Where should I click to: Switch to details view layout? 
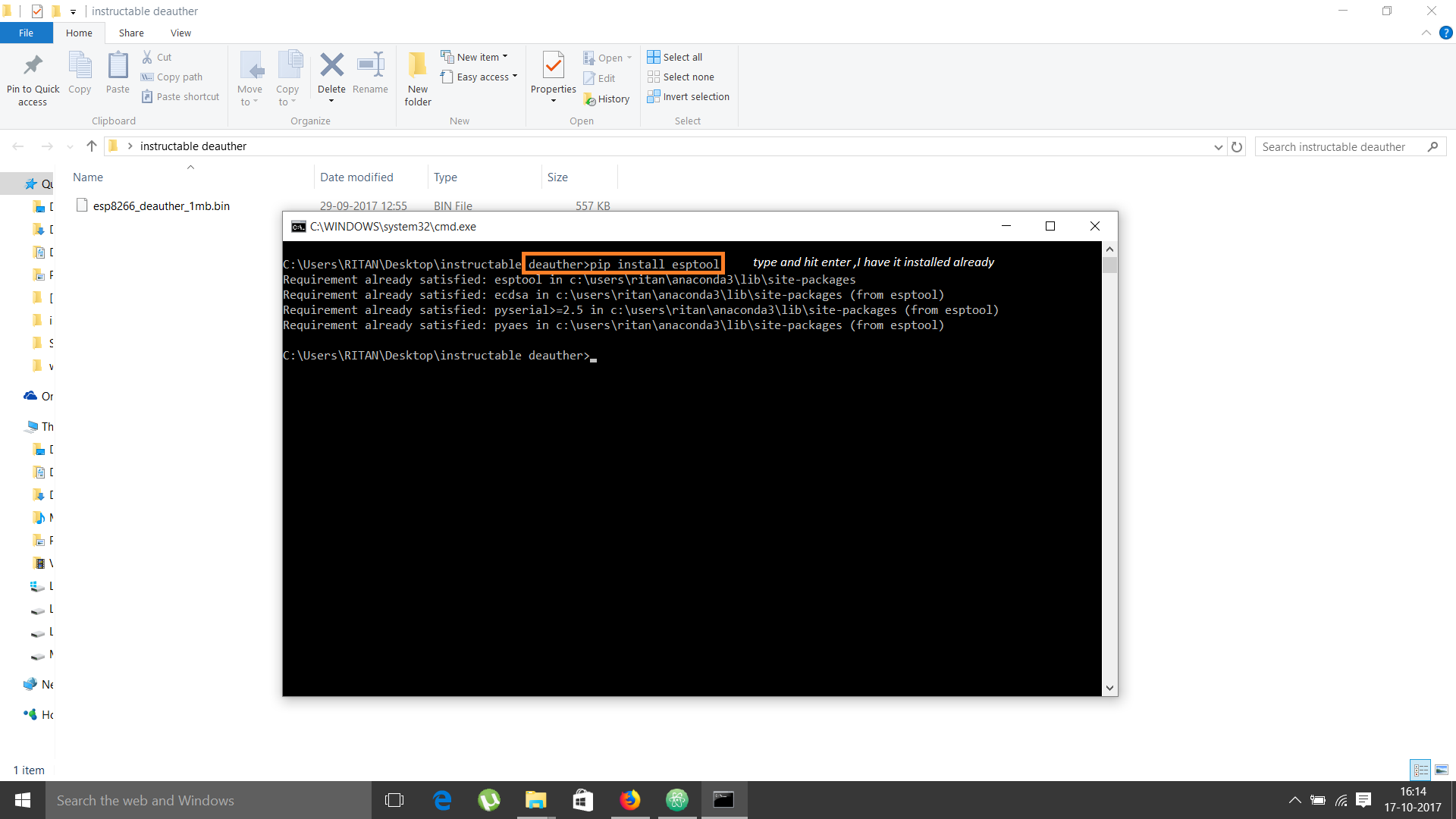click(x=1420, y=770)
